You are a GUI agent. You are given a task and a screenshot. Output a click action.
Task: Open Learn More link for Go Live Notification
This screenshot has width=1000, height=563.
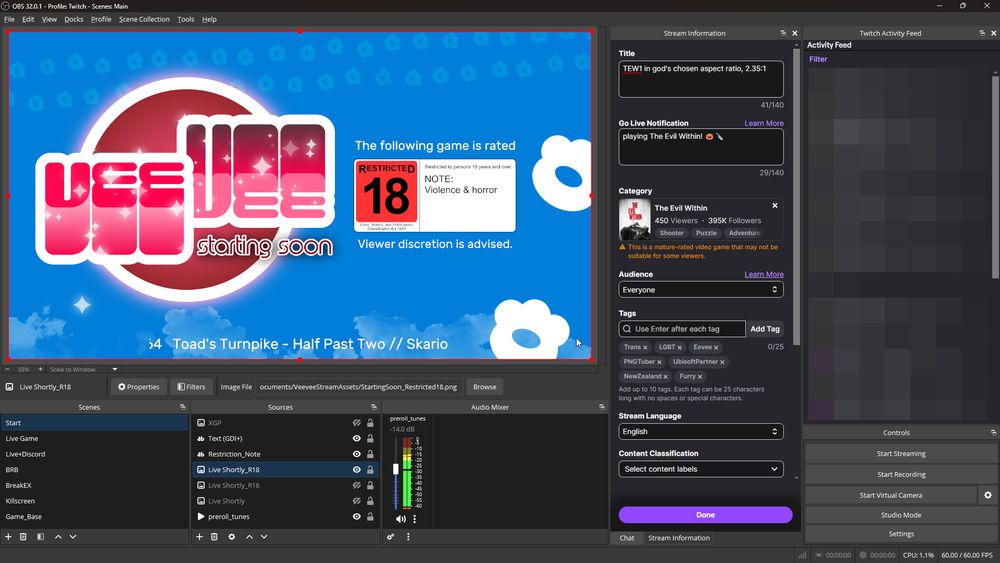pyautogui.click(x=764, y=123)
